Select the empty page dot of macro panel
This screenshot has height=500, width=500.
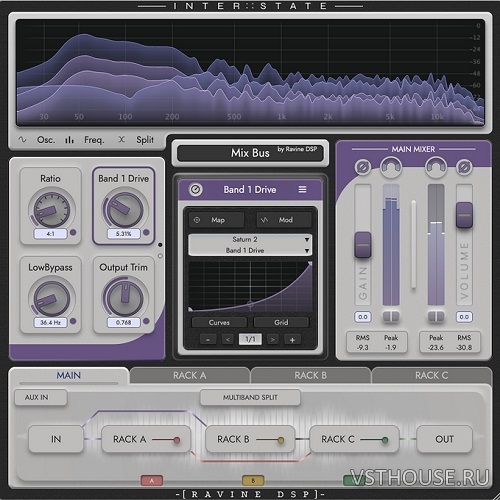(160, 256)
